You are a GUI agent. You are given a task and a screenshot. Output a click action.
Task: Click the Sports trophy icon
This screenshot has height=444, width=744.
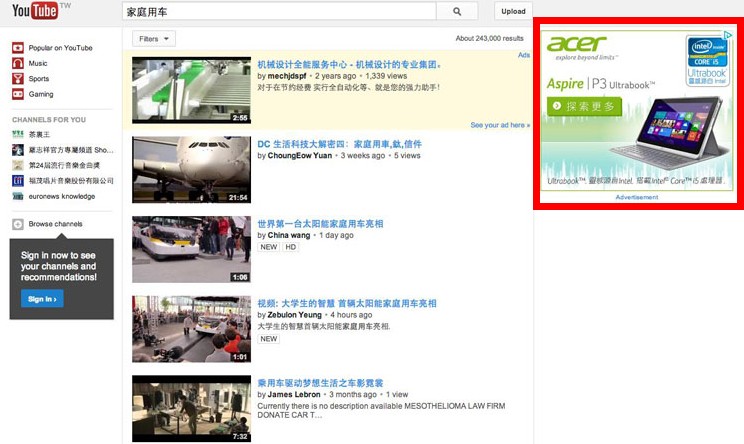coord(18,79)
